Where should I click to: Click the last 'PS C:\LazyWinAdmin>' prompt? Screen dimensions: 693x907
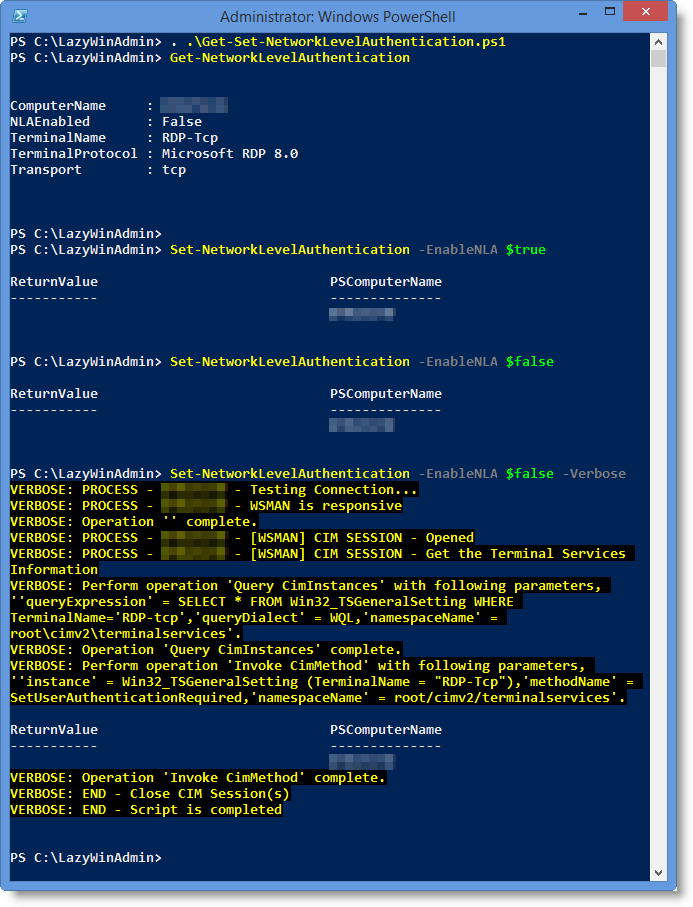coord(86,857)
